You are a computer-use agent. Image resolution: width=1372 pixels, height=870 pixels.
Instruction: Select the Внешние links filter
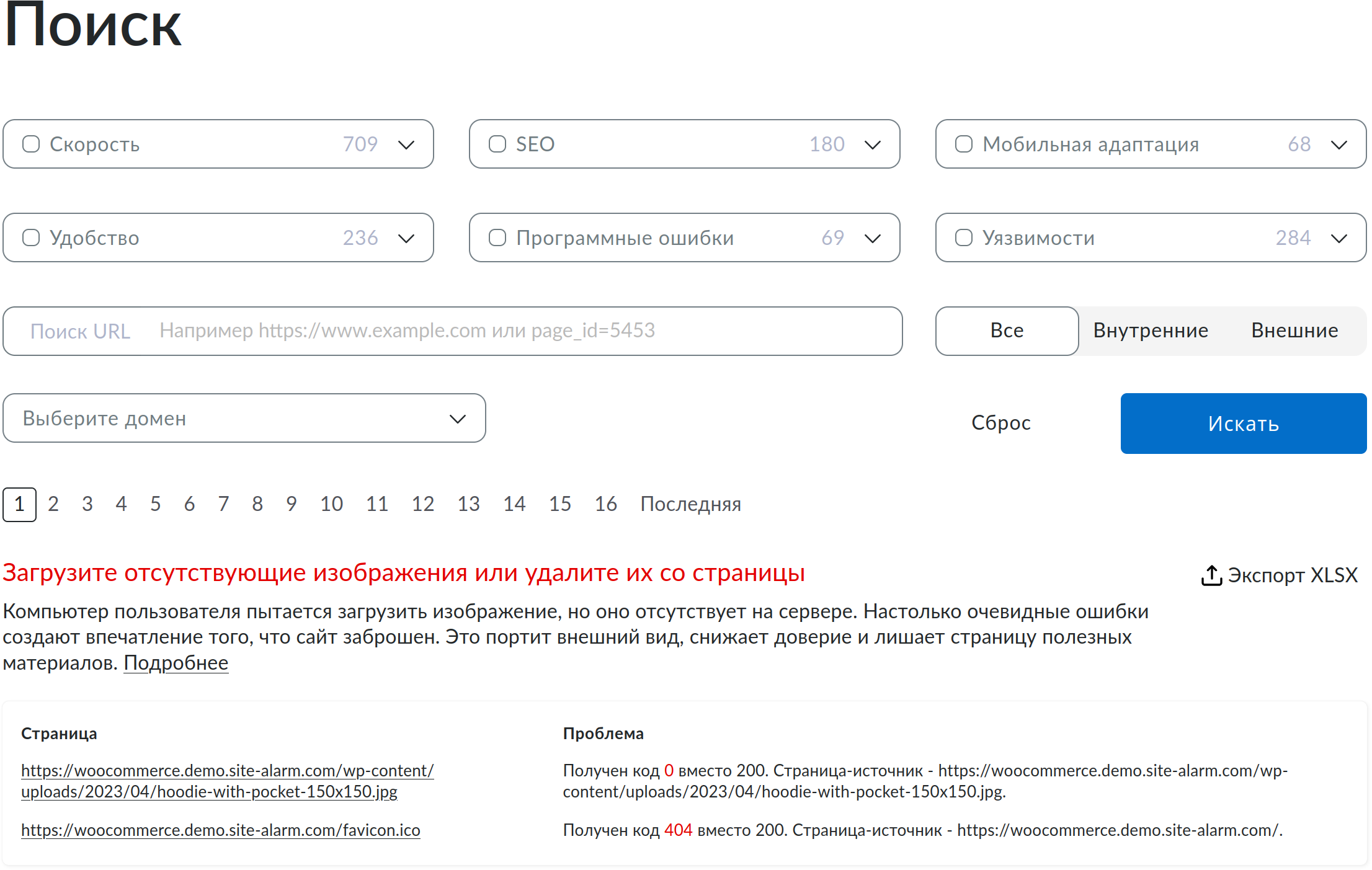1294,331
